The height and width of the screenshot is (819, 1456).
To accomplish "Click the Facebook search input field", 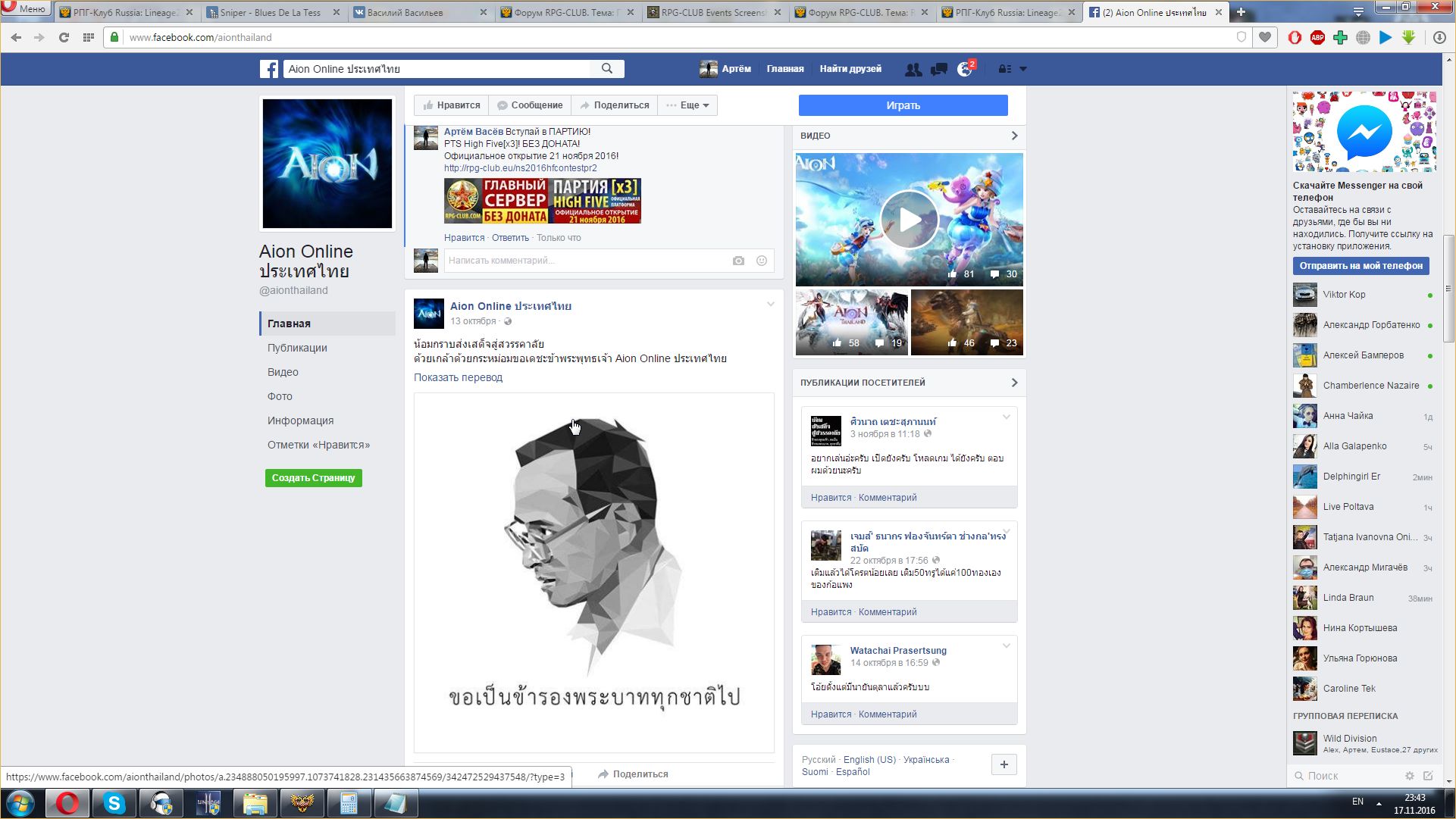I will tap(437, 69).
